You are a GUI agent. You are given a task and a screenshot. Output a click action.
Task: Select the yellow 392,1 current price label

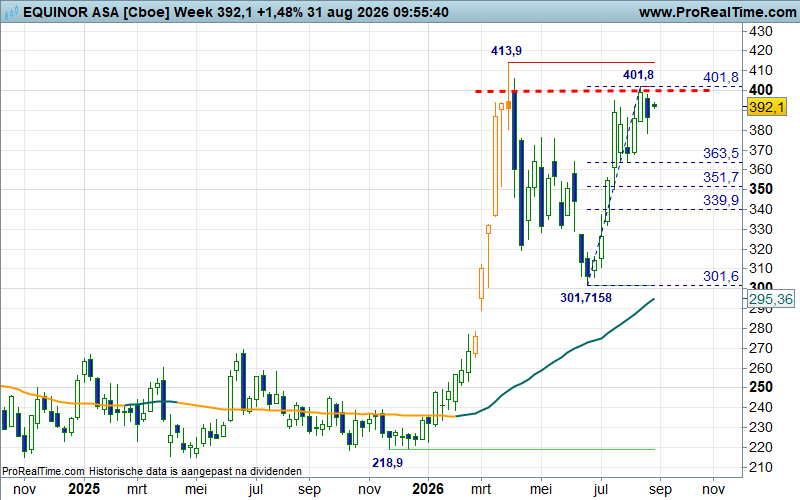pos(767,108)
